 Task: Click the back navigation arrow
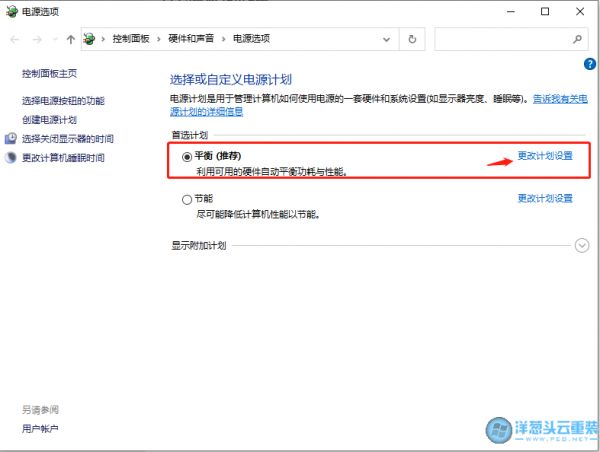click(15, 39)
